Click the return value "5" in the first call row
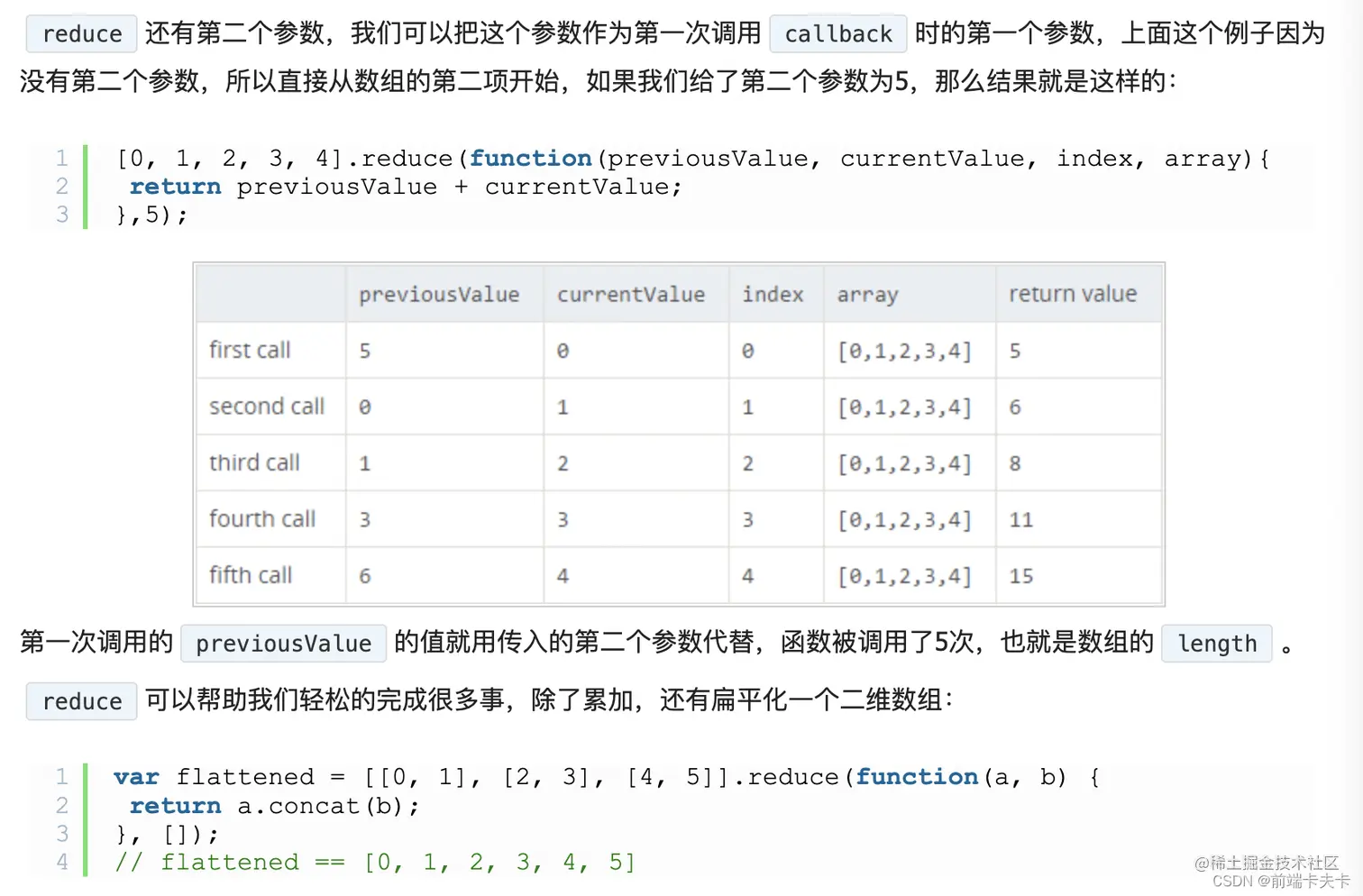This screenshot has width=1363, height=896. tap(1015, 351)
